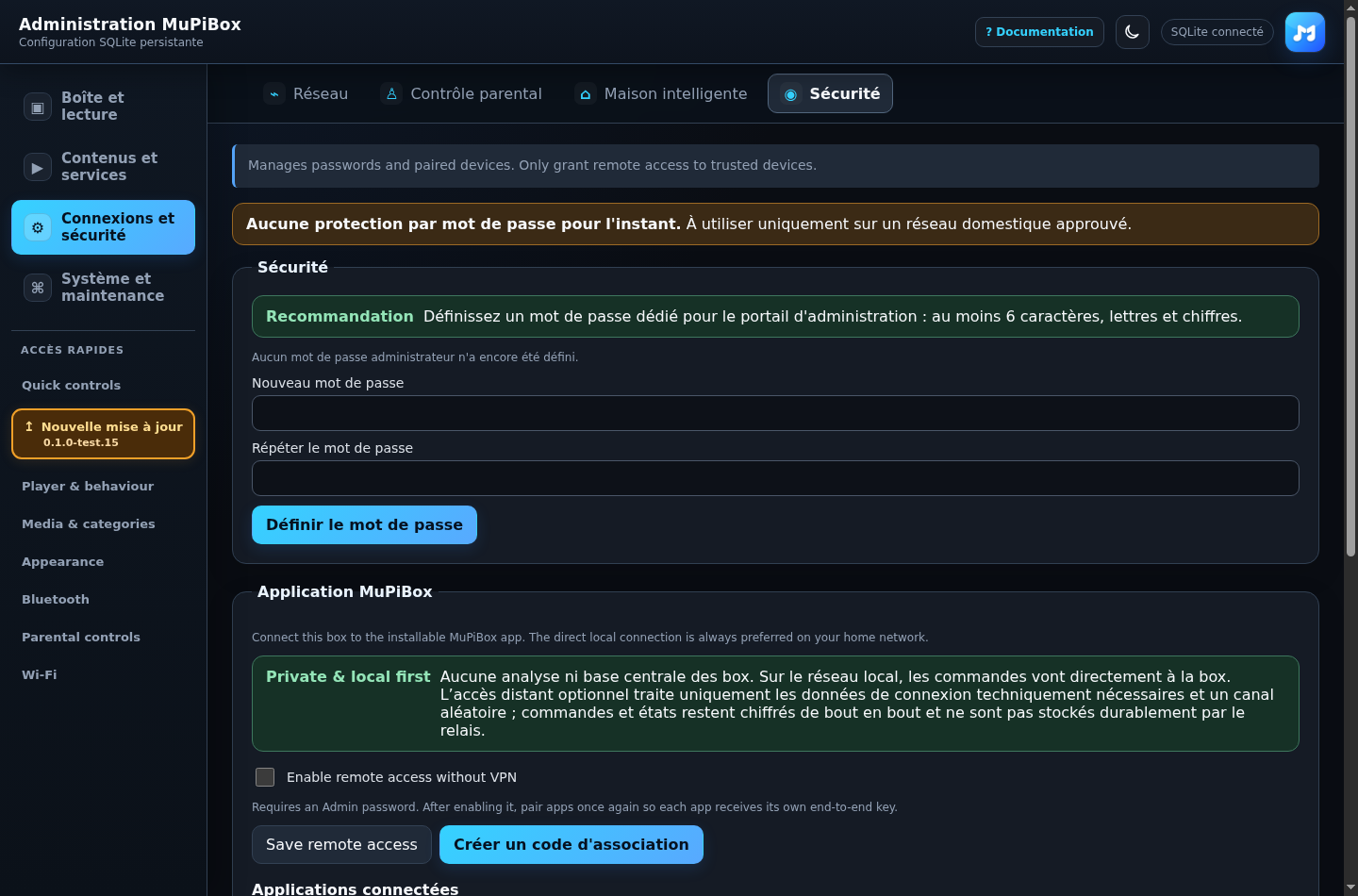Click the Connexions et sécurité gear icon
The image size is (1358, 896).
point(38,227)
